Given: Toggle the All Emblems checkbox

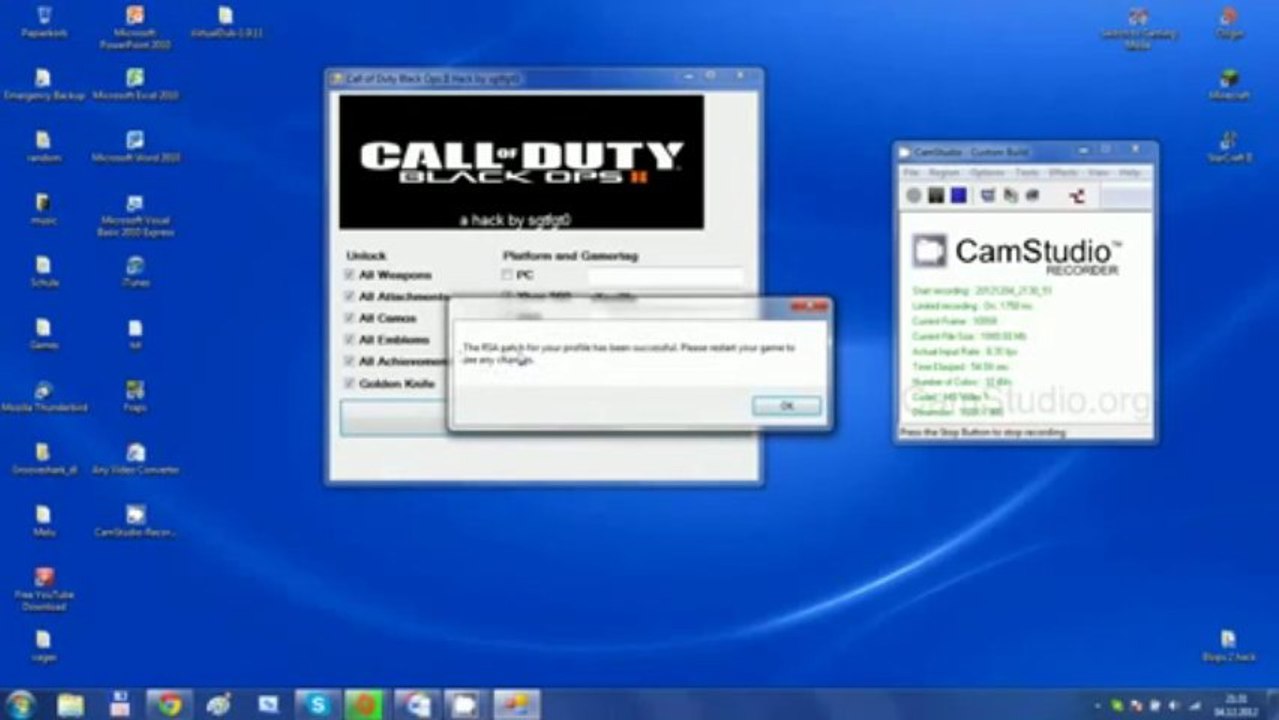Looking at the screenshot, I should 350,340.
